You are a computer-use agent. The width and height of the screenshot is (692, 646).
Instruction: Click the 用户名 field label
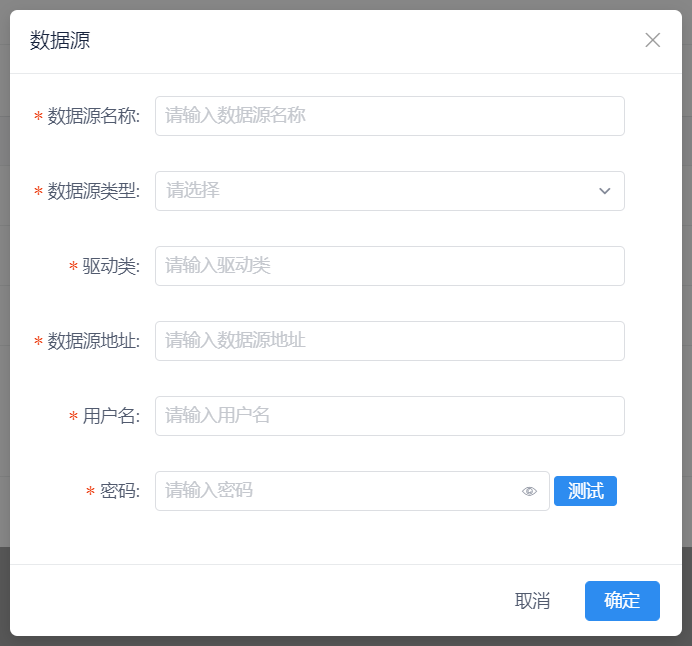pyautogui.click(x=111, y=417)
